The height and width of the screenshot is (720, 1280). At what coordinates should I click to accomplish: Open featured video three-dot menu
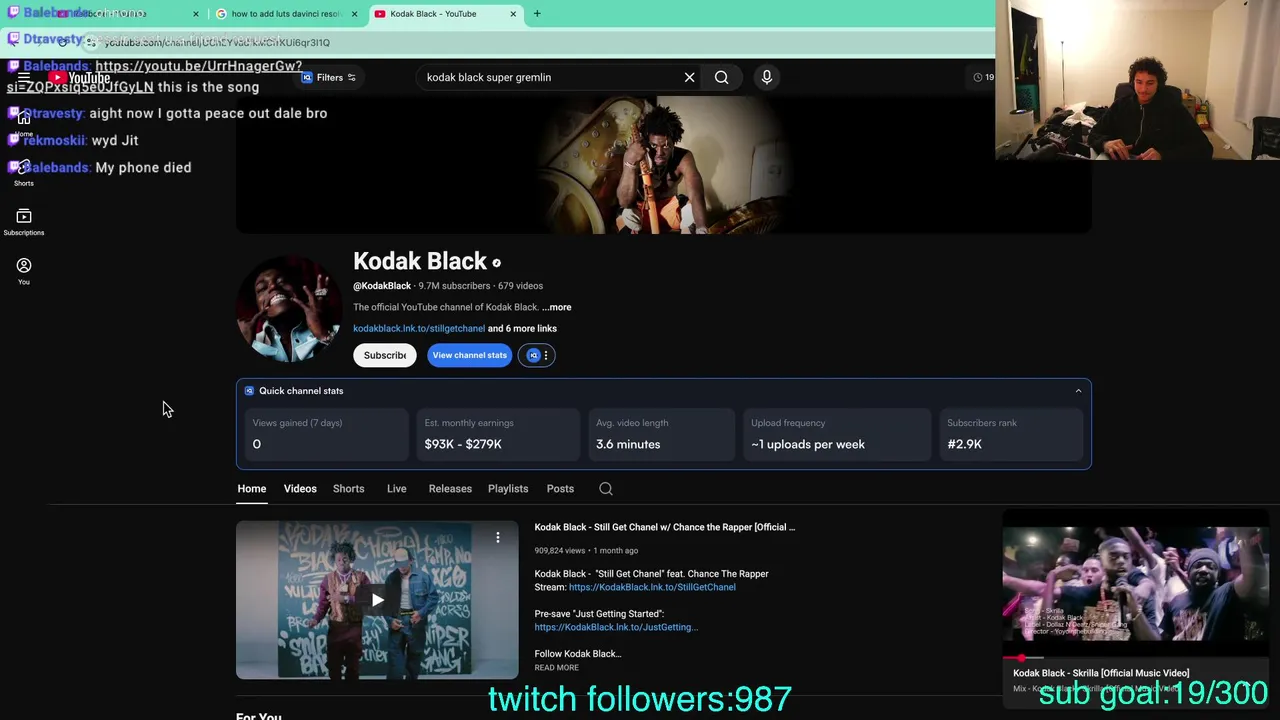coord(497,538)
